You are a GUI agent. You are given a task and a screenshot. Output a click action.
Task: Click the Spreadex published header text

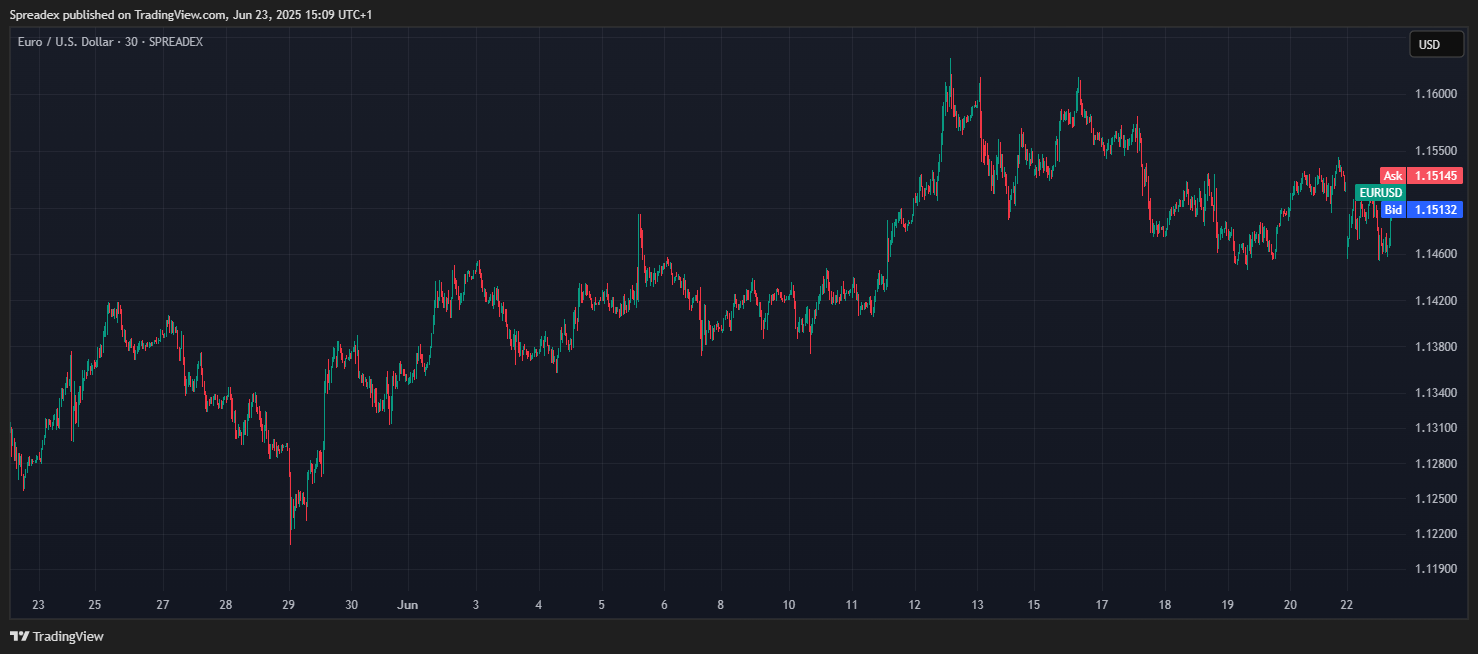[x=191, y=15]
